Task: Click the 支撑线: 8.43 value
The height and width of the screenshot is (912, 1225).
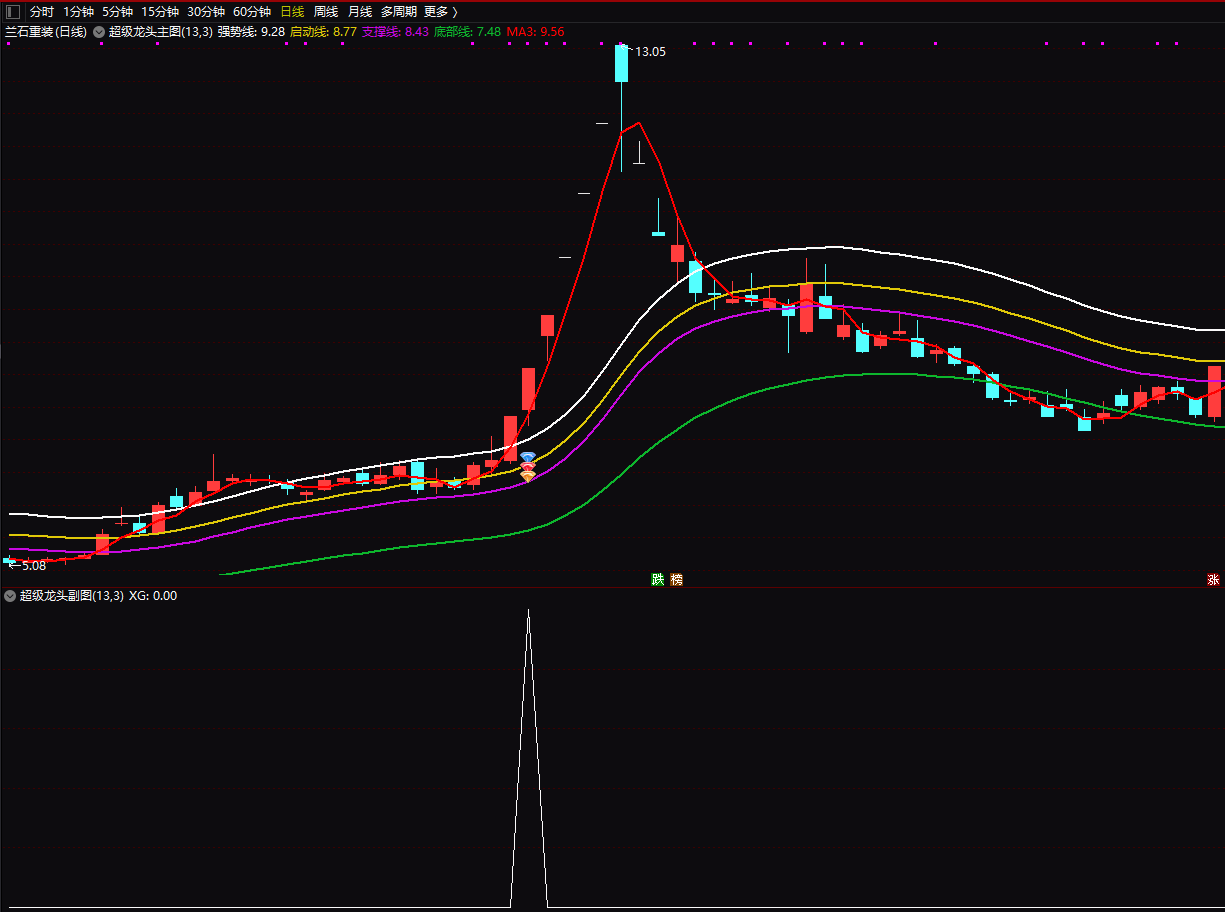Action: click(395, 32)
